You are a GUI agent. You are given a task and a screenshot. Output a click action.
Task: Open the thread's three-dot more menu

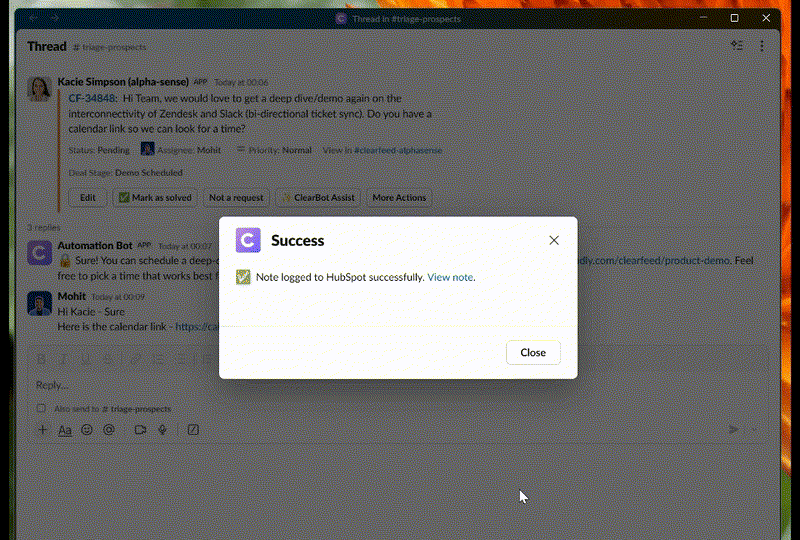pos(762,46)
